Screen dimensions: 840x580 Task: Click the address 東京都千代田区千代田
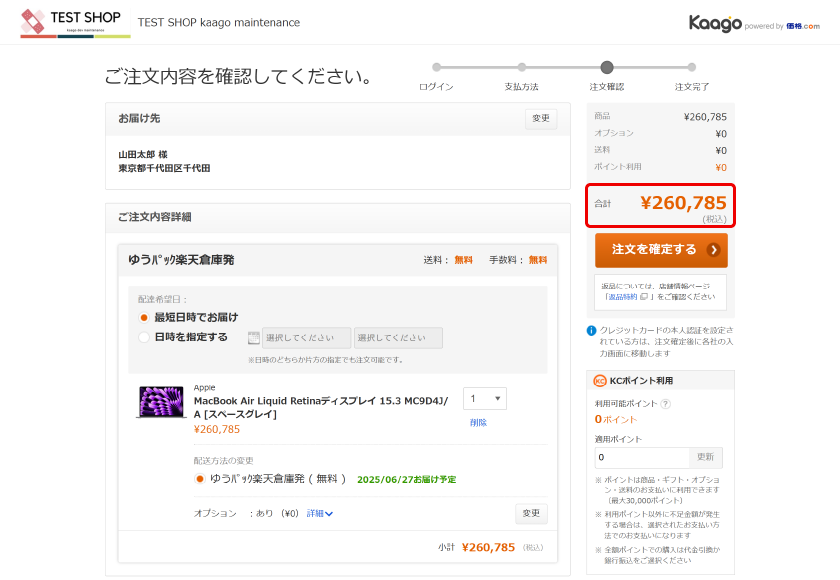click(164, 168)
